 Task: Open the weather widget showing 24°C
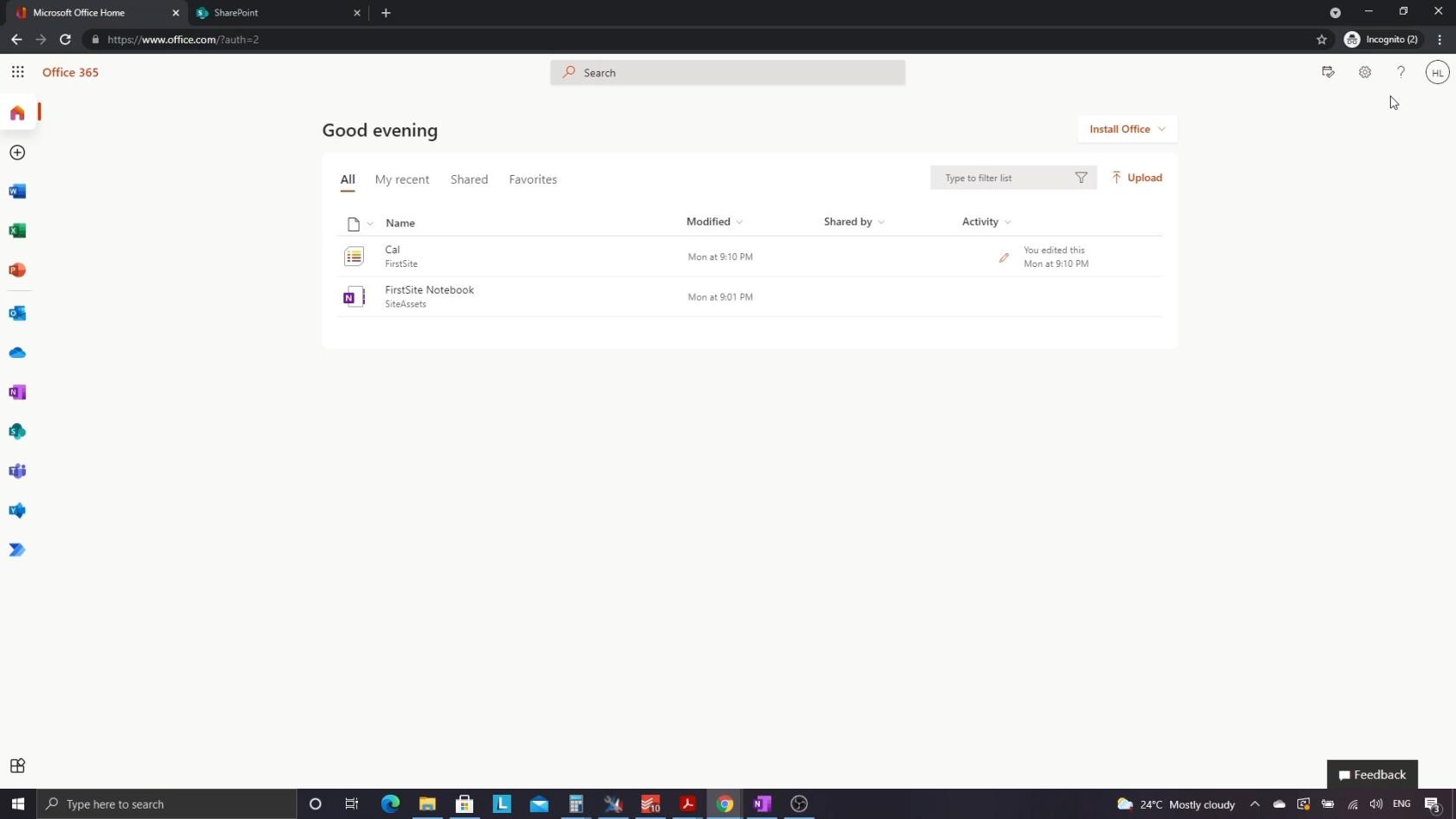tap(1176, 804)
